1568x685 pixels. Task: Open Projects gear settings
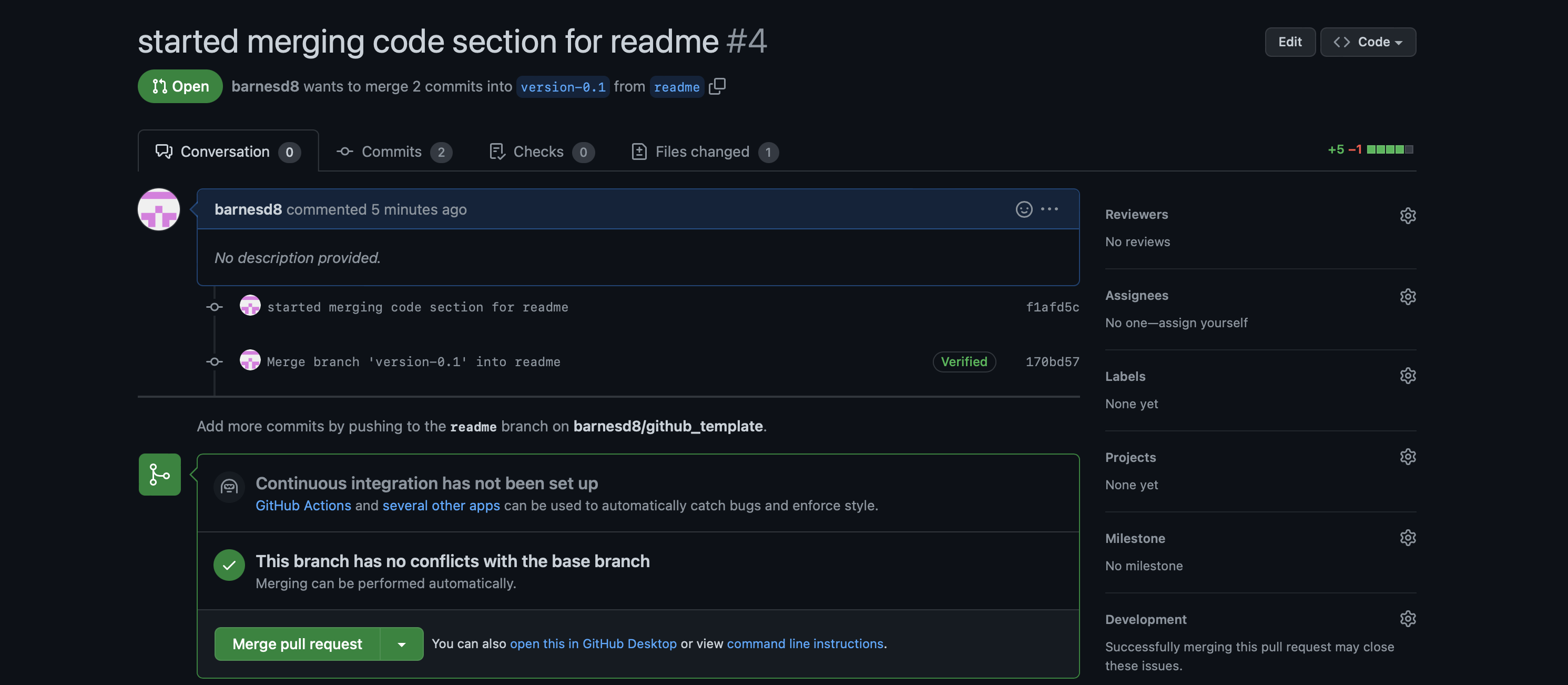pos(1407,457)
